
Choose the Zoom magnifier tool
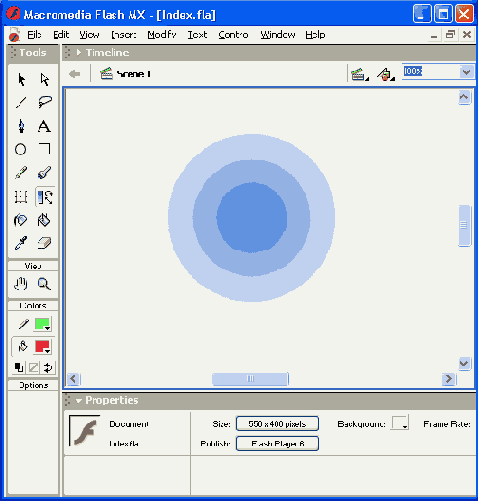[44, 284]
